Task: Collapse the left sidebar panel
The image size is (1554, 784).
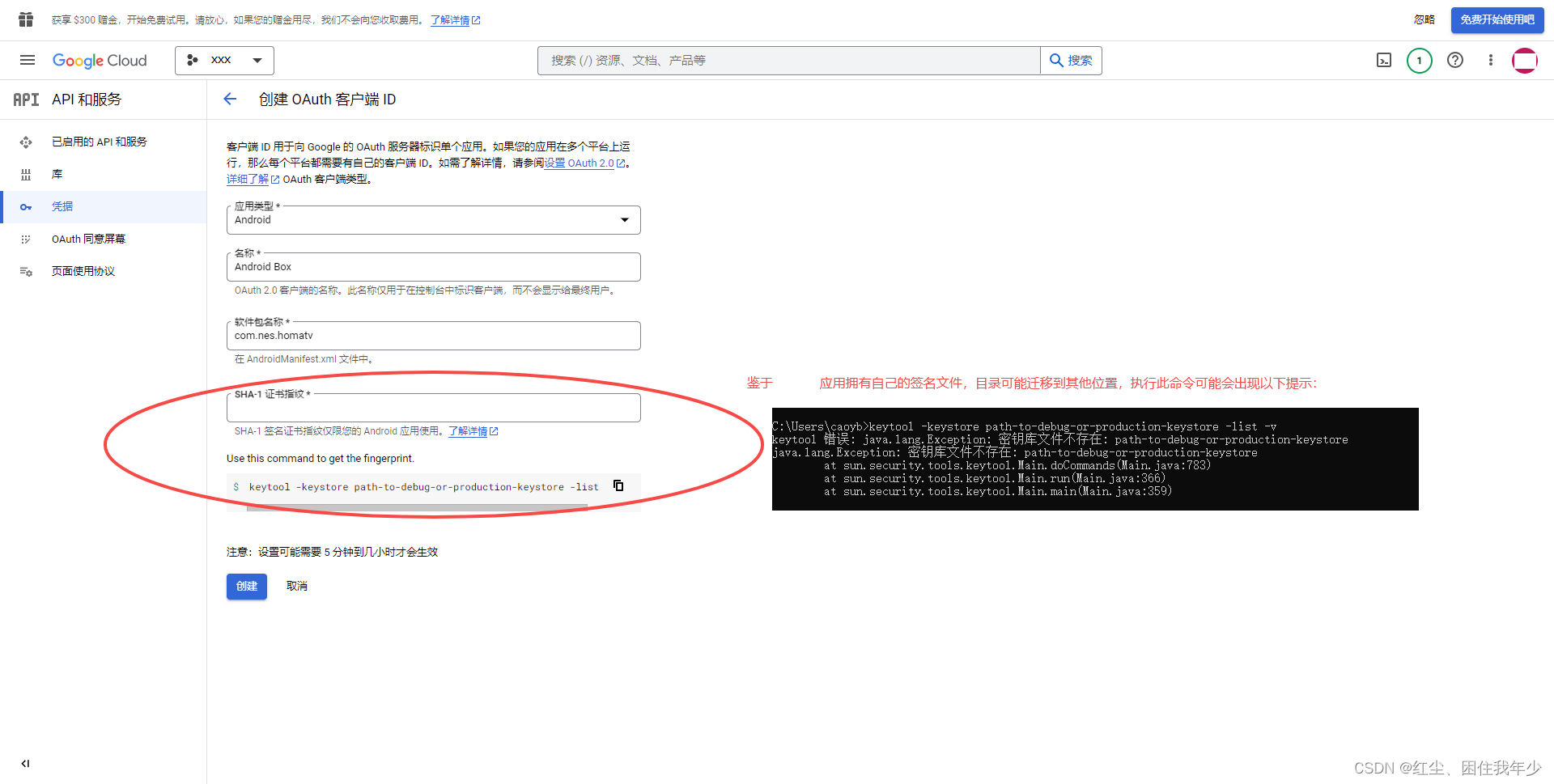Action: [x=25, y=763]
